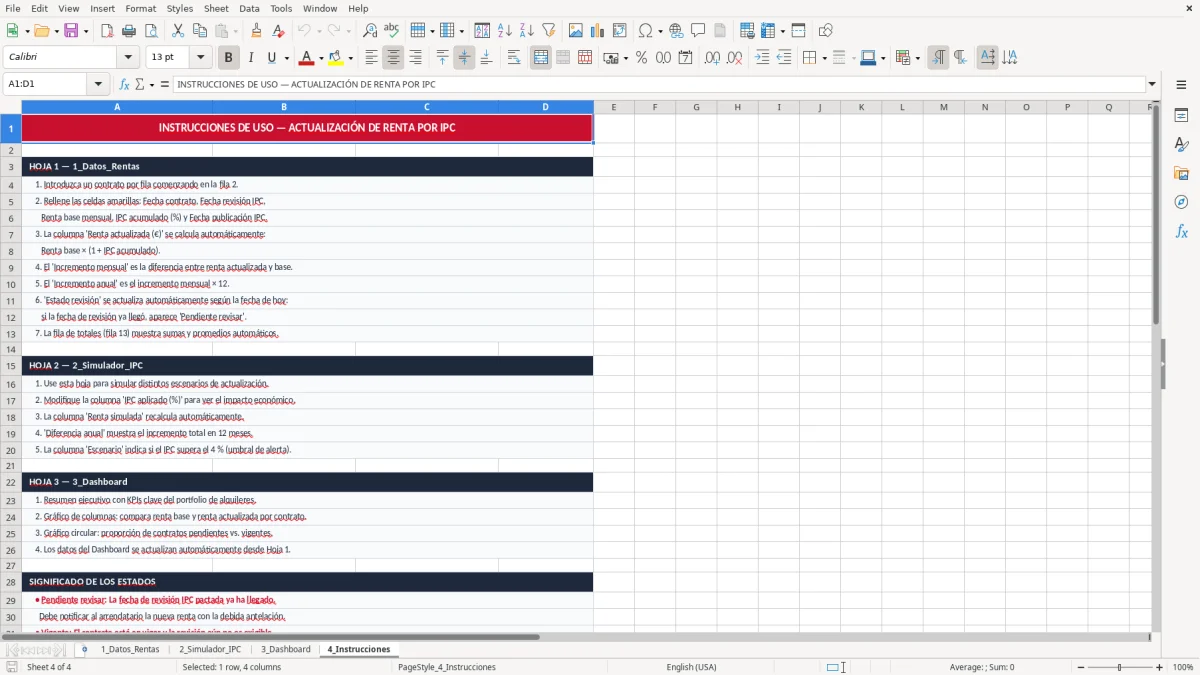
Task: Sort descending
Action: 526,31
